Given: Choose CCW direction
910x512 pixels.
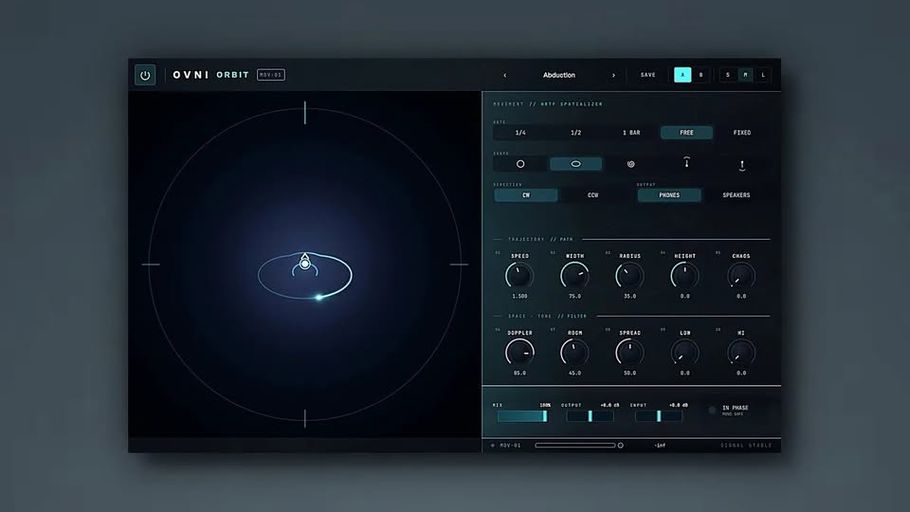Looking at the screenshot, I should 593,195.
